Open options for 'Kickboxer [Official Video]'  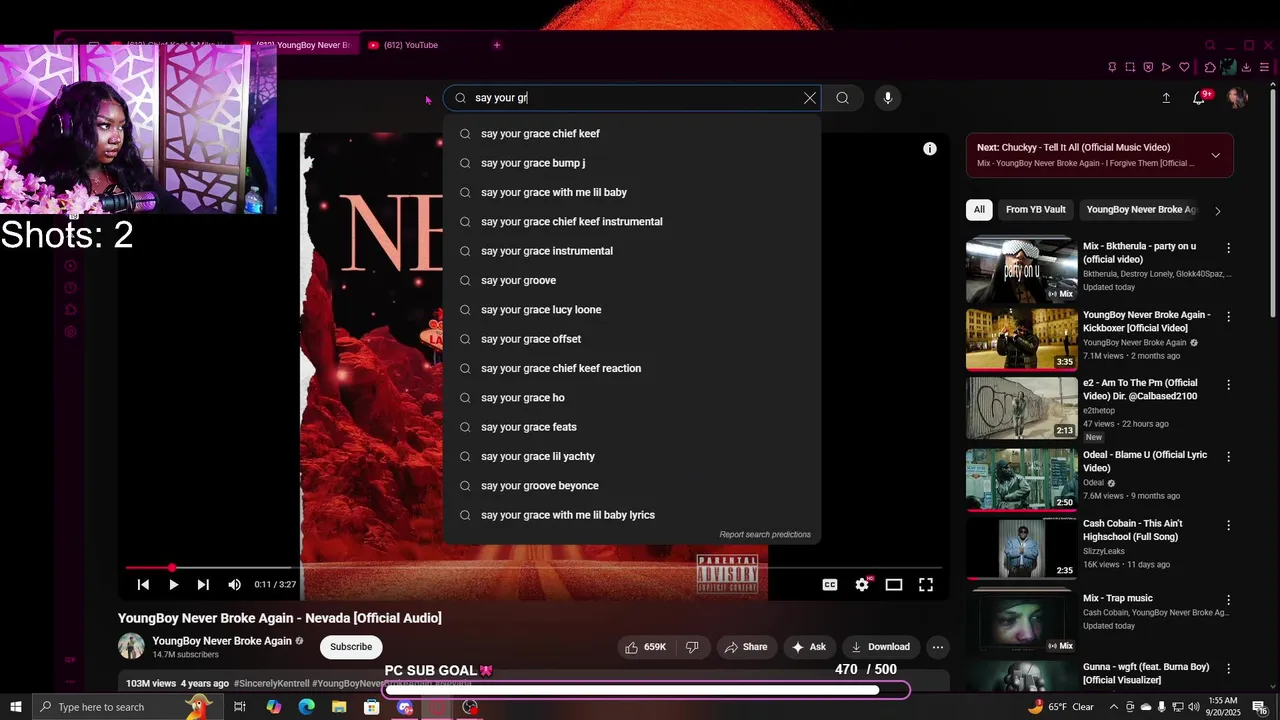click(x=1229, y=317)
